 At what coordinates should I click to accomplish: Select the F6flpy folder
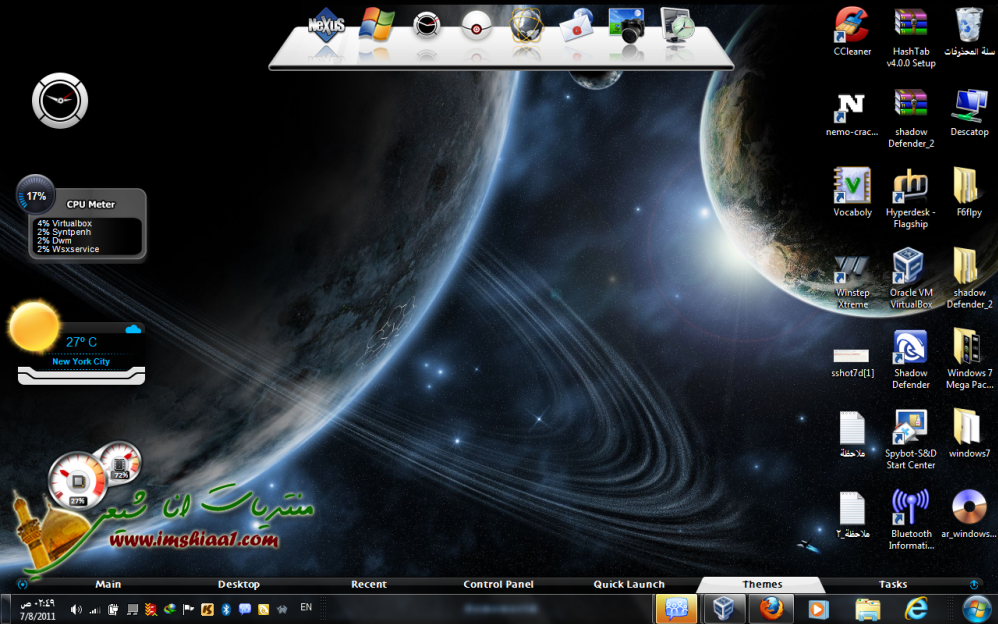click(x=969, y=192)
